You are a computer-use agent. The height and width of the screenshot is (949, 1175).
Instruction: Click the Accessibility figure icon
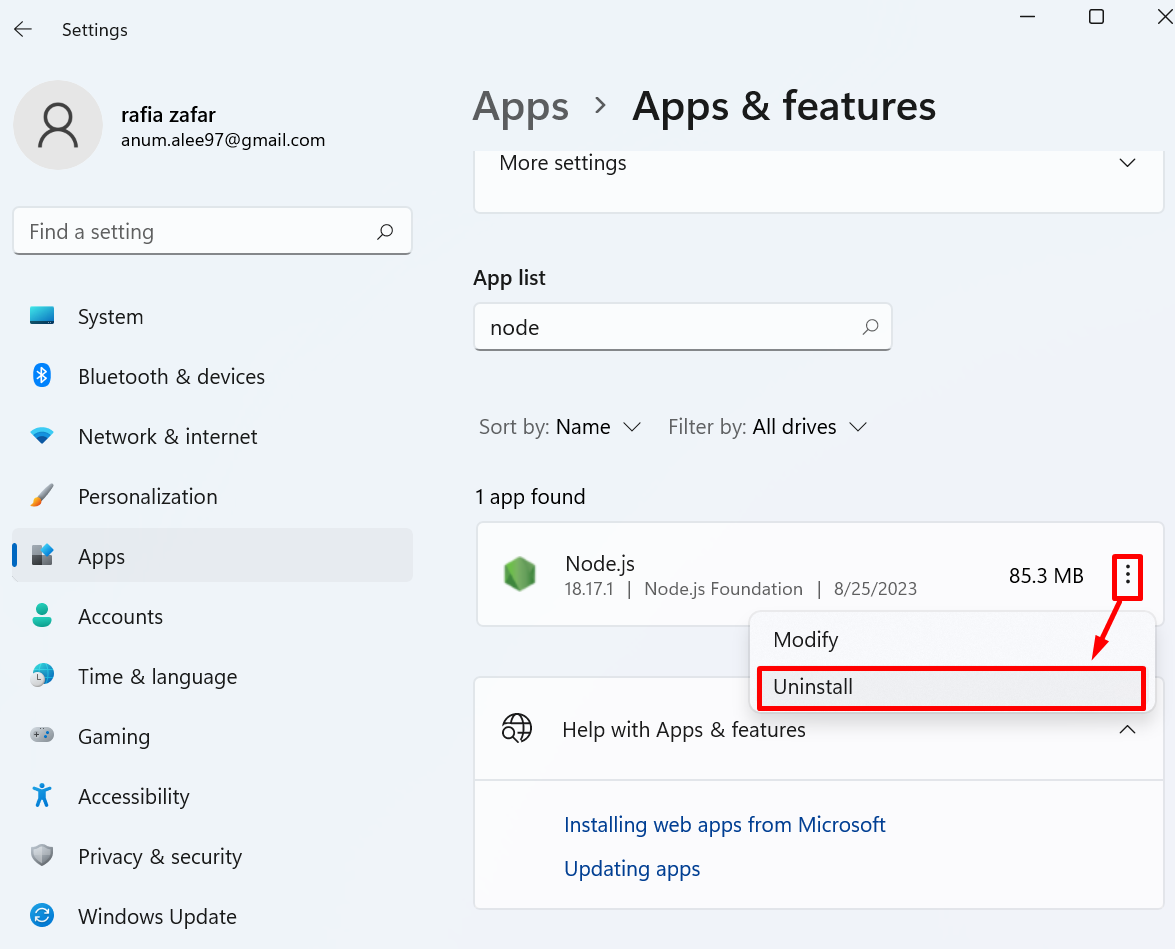pyautogui.click(x=42, y=795)
